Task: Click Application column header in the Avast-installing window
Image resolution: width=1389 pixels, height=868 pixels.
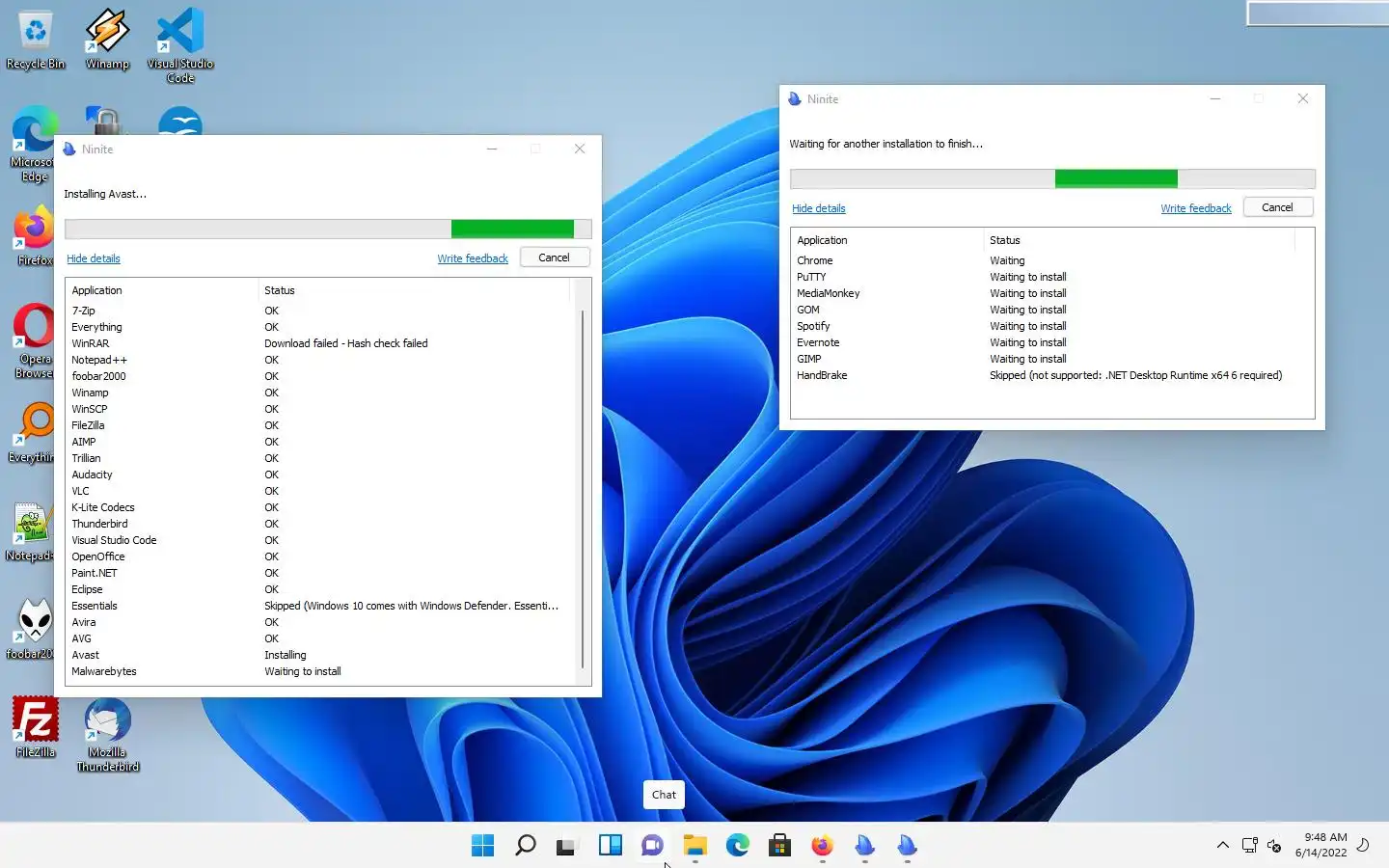Action: [161, 290]
